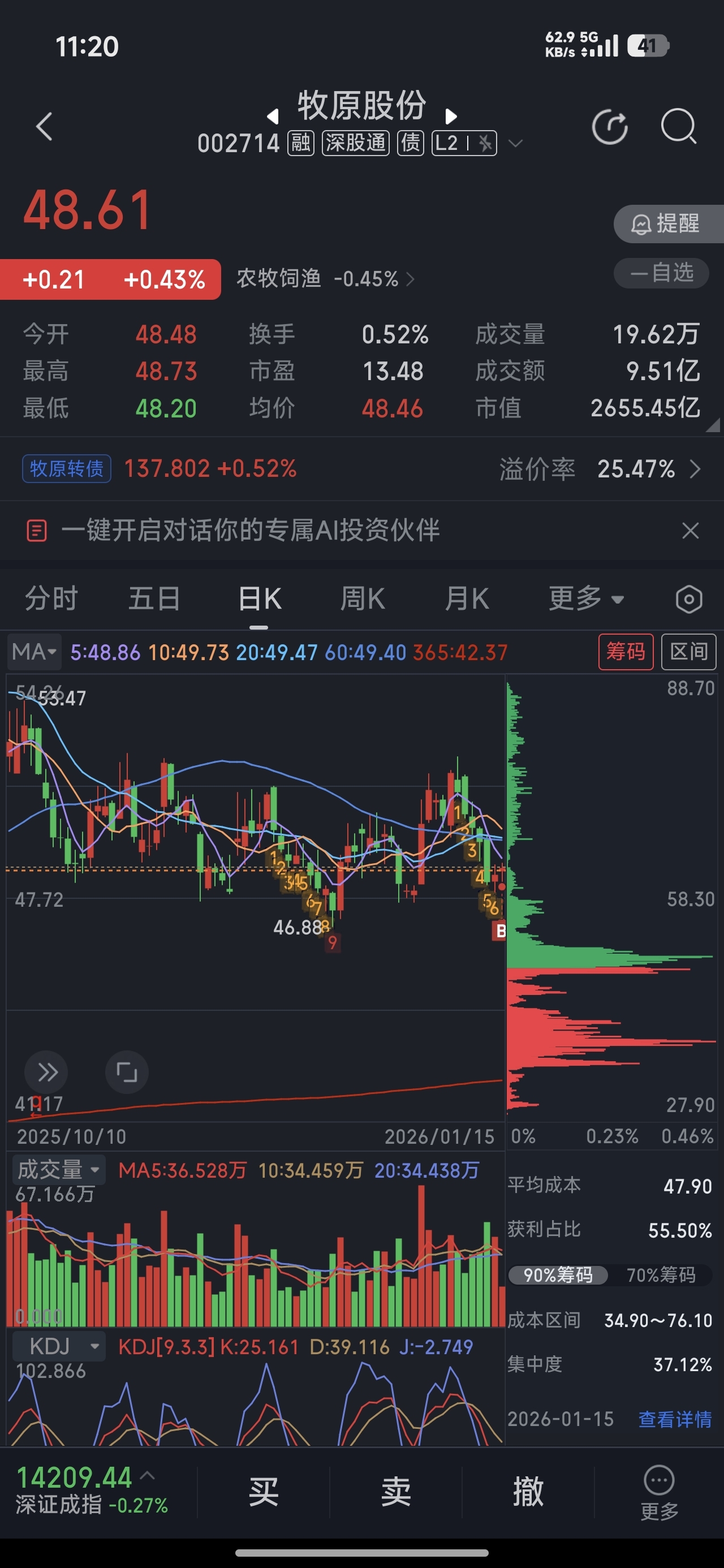Tap the current price 48.61
The width and height of the screenshot is (724, 1568).
[87, 210]
